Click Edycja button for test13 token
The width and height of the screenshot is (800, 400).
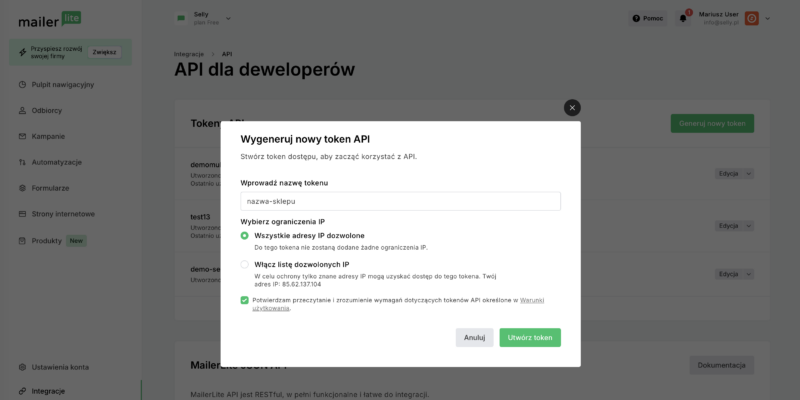729,226
